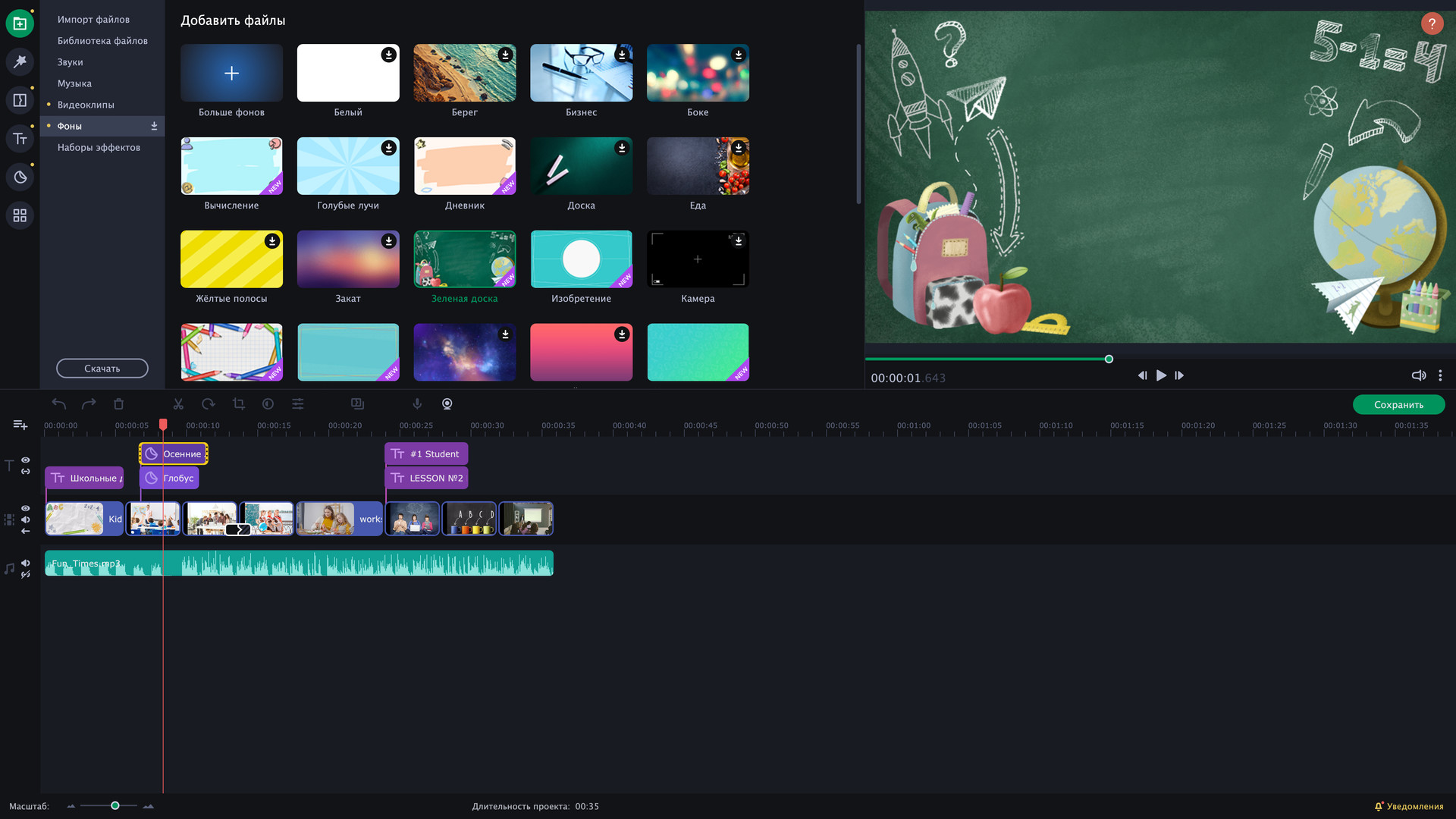Click the Record voiceover microphone icon
This screenshot has width=1456, height=819.
[x=417, y=404]
